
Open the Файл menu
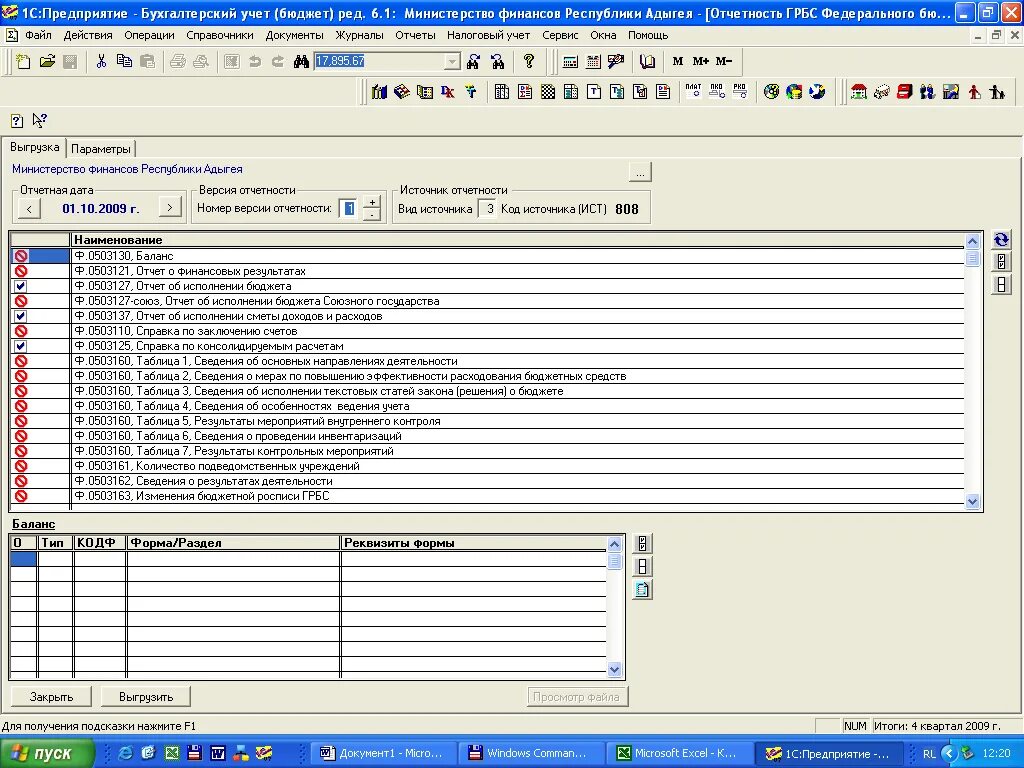coord(38,35)
